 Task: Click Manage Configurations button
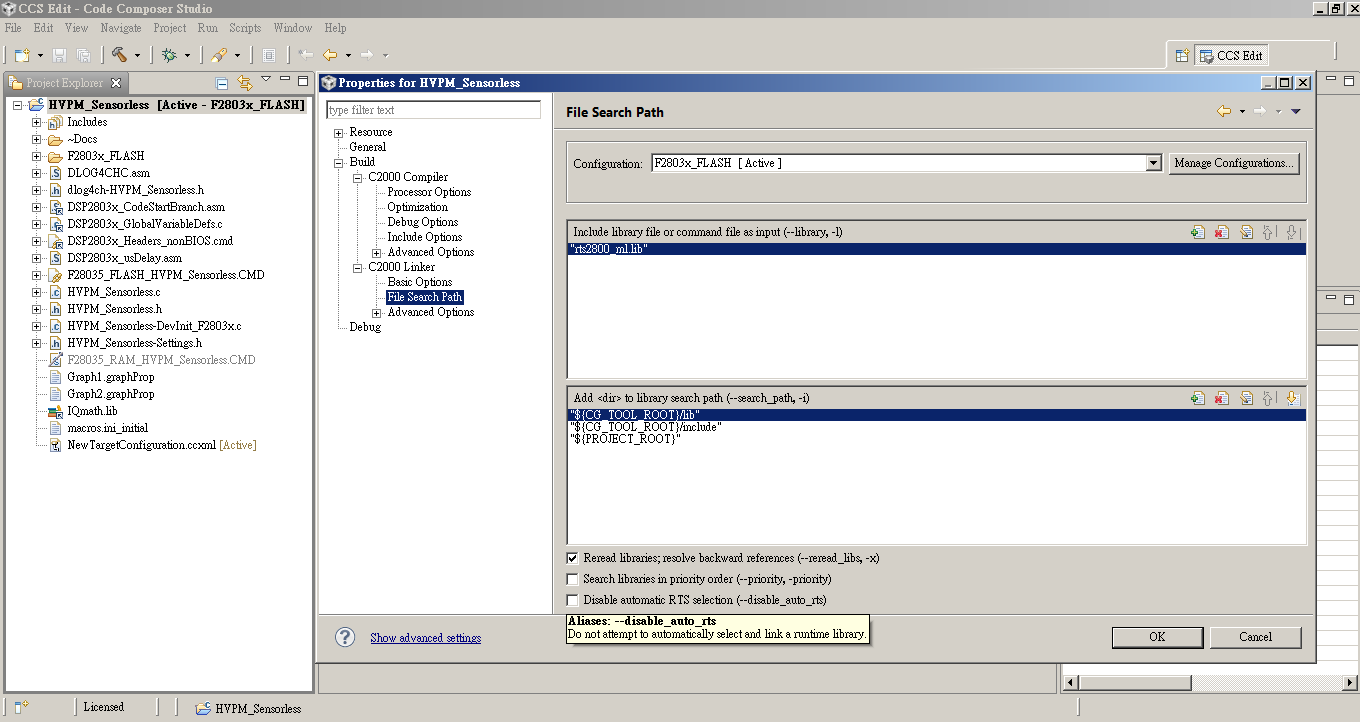click(1234, 163)
